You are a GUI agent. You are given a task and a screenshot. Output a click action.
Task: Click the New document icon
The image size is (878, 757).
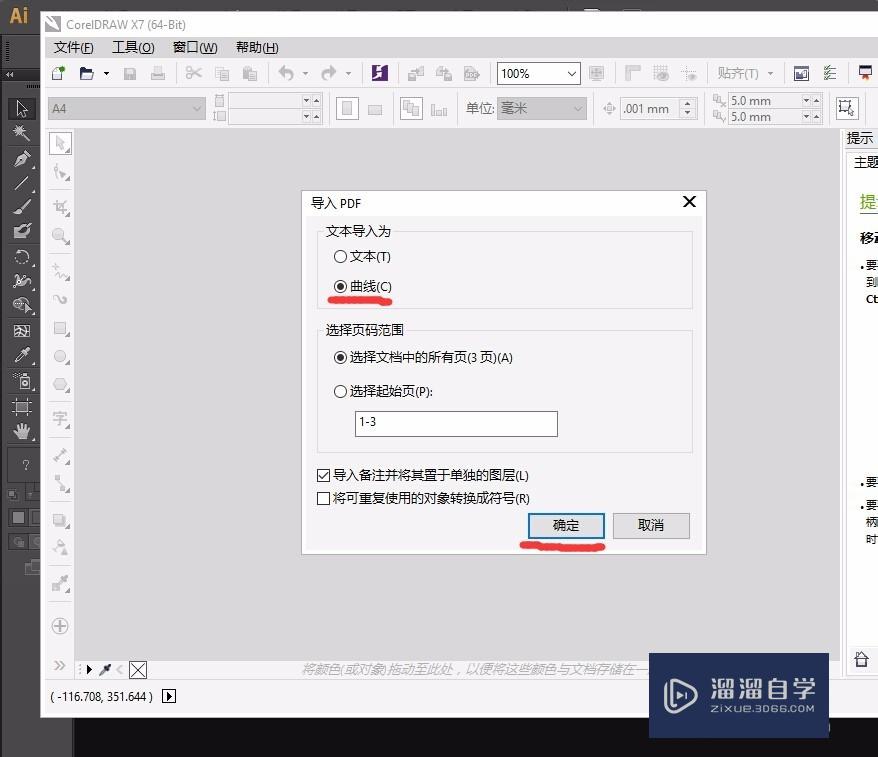tap(58, 73)
